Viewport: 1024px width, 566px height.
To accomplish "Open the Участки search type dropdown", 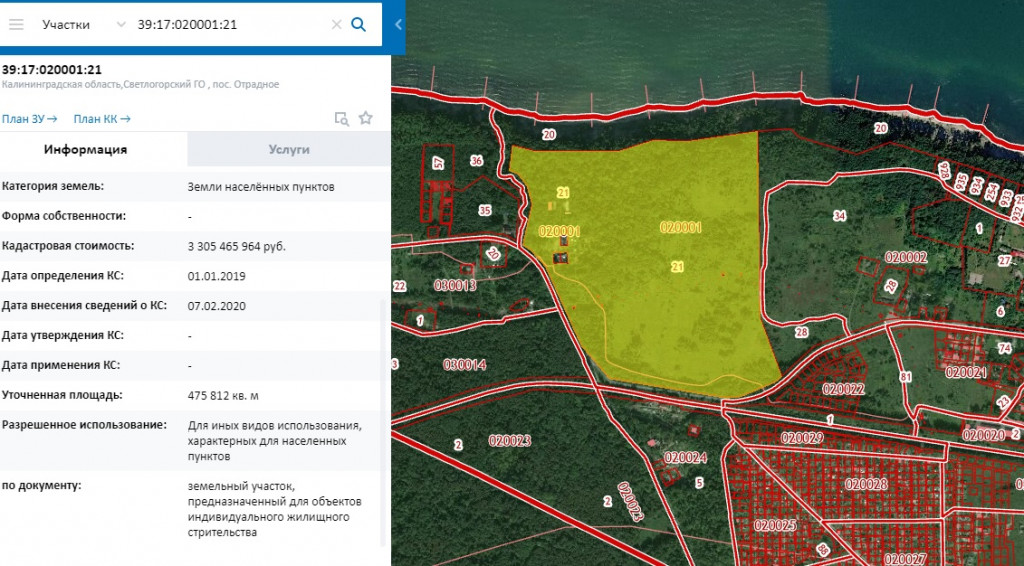I will click(120, 24).
